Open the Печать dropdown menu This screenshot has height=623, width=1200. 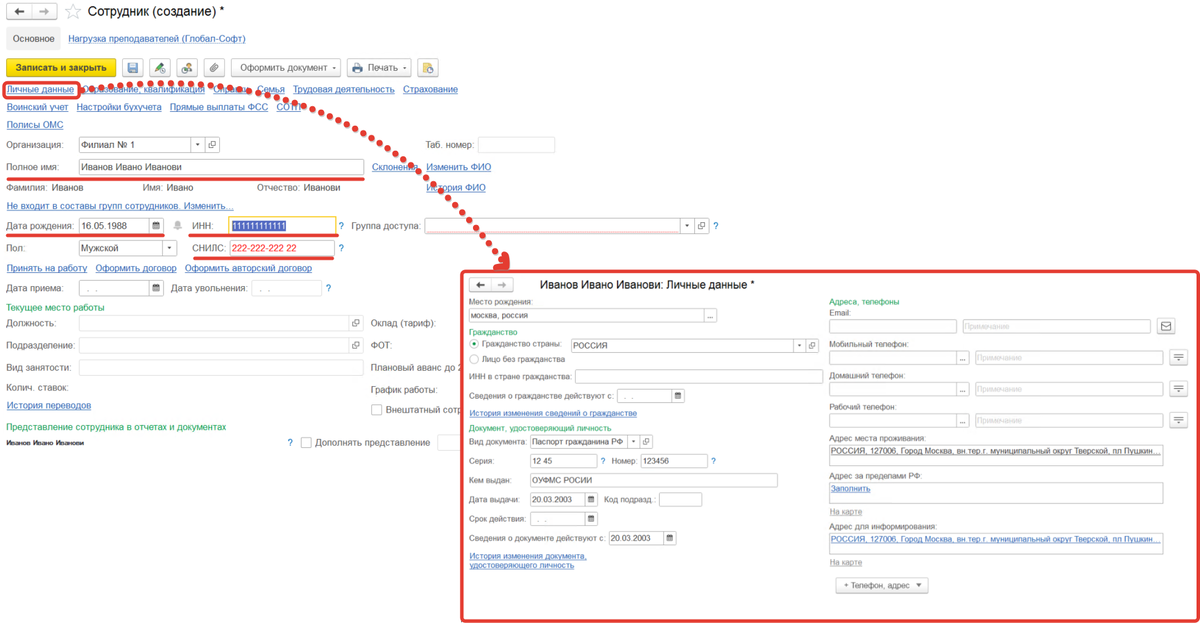click(379, 68)
